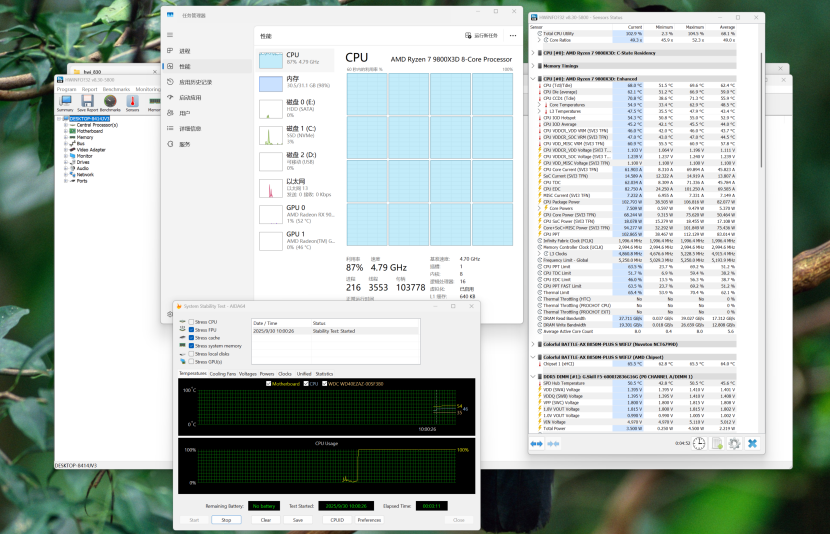The width and height of the screenshot is (830, 534).
Task: Switch to the Cooling Fans tab
Action: pyautogui.click(x=223, y=373)
